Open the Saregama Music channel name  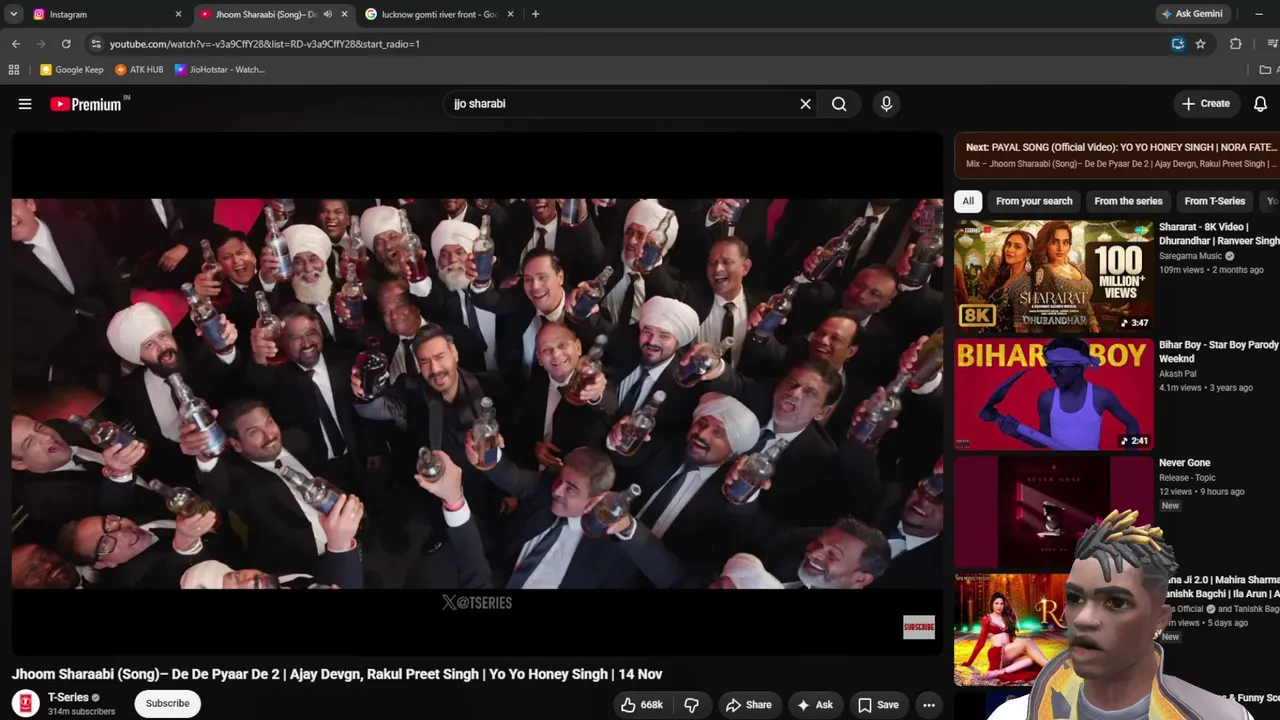[x=1191, y=256]
